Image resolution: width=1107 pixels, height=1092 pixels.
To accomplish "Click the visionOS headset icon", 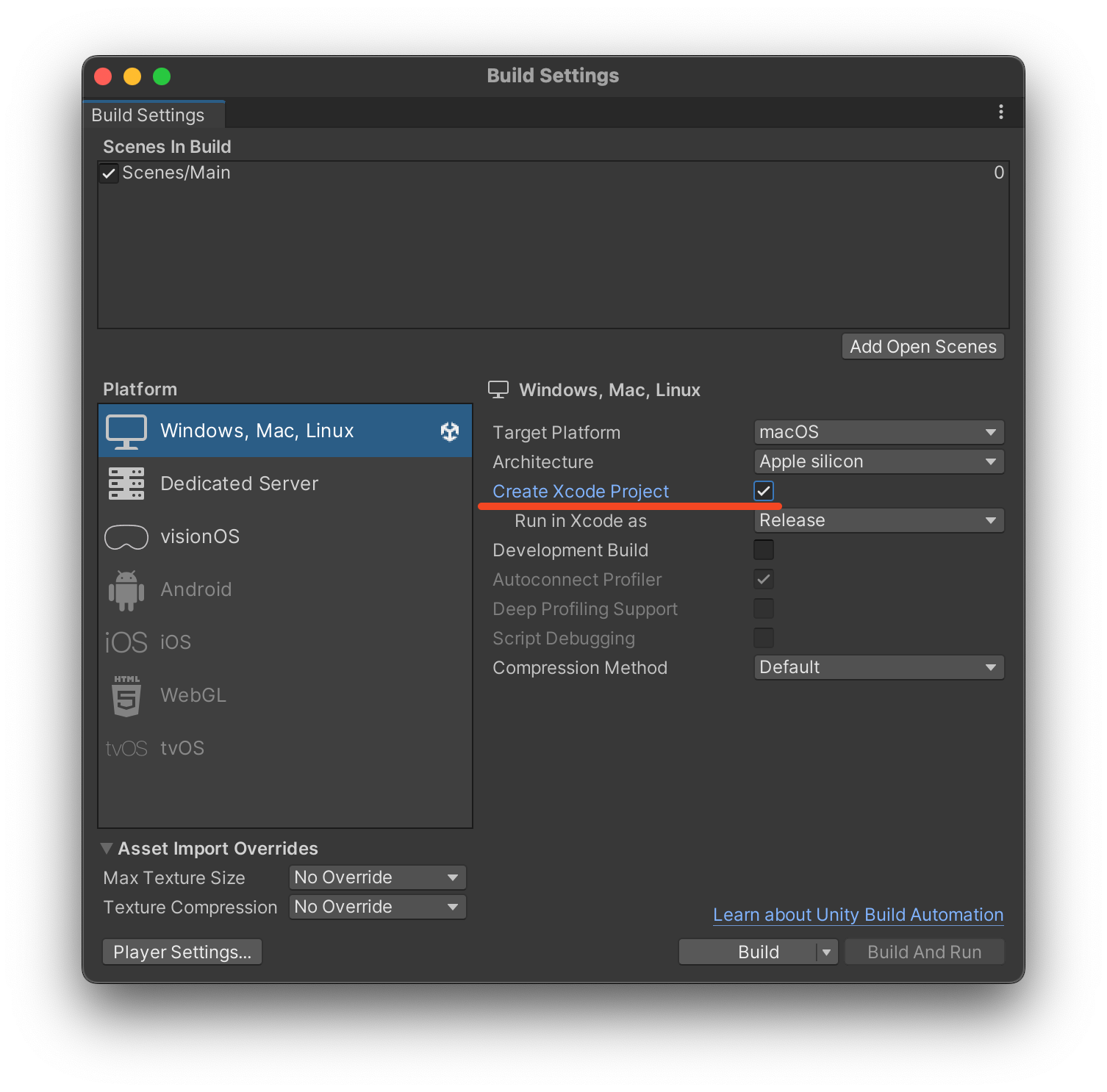I will [x=126, y=537].
